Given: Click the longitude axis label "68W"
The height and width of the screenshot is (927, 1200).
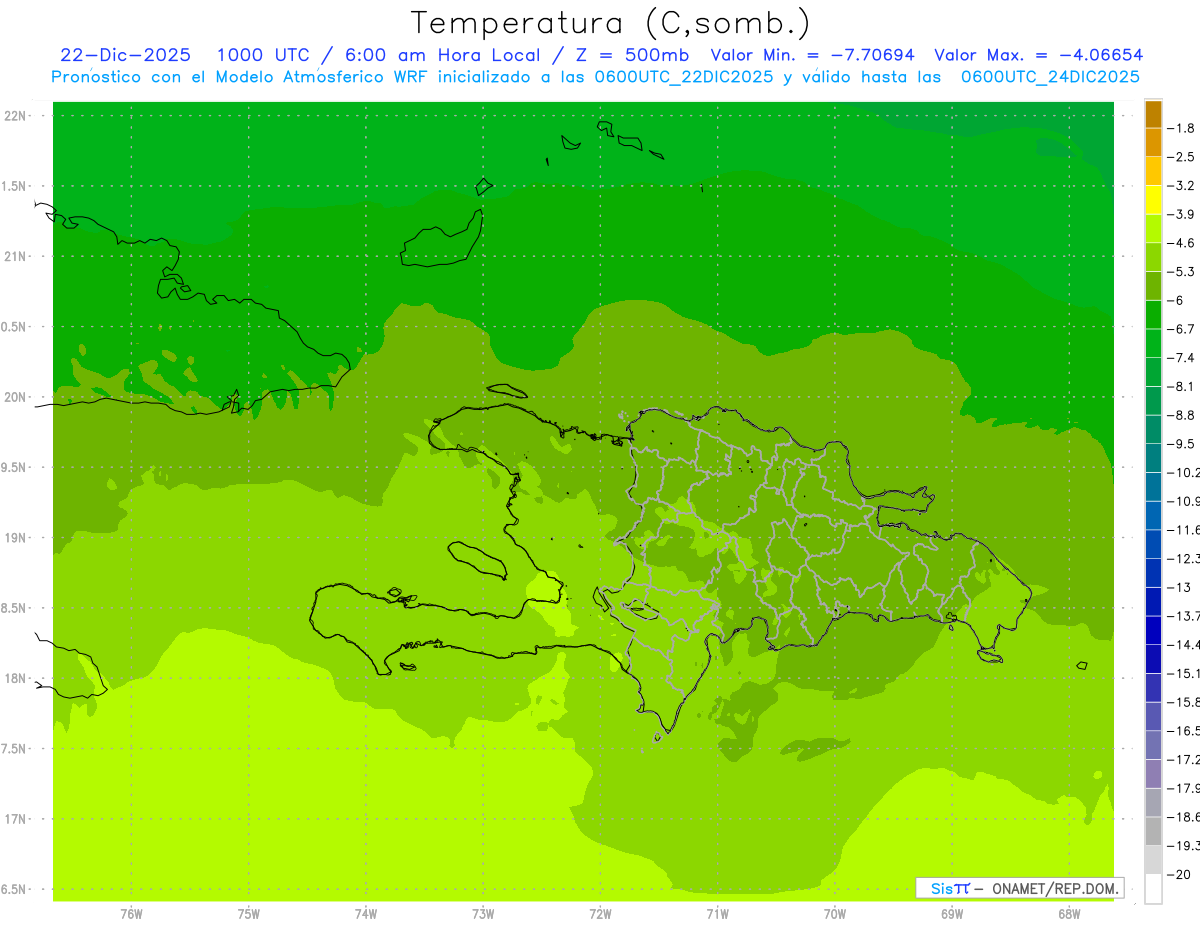Looking at the screenshot, I should coord(1069,914).
